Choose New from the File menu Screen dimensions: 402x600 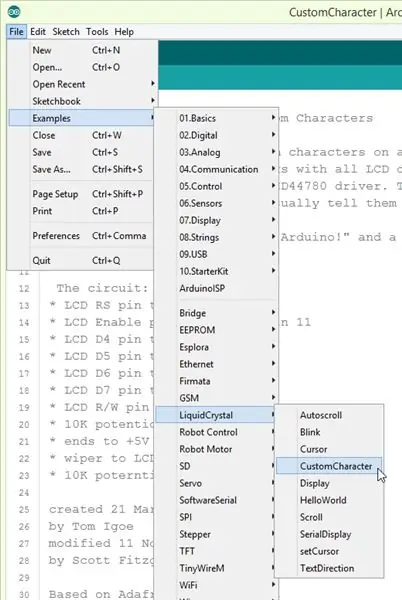(82, 50)
